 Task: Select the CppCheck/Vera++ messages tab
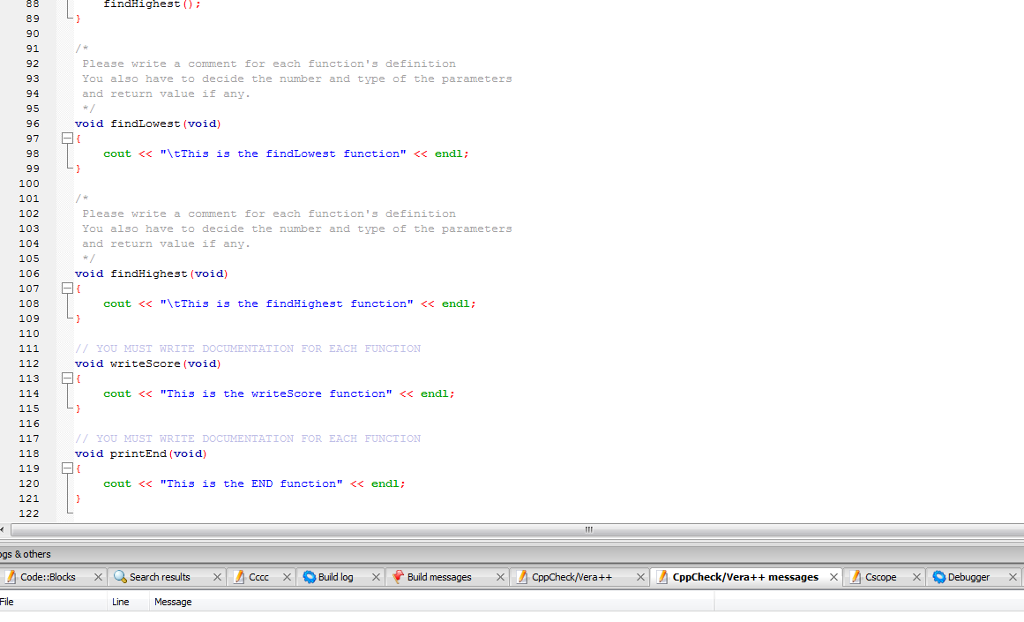pyautogui.click(x=745, y=577)
